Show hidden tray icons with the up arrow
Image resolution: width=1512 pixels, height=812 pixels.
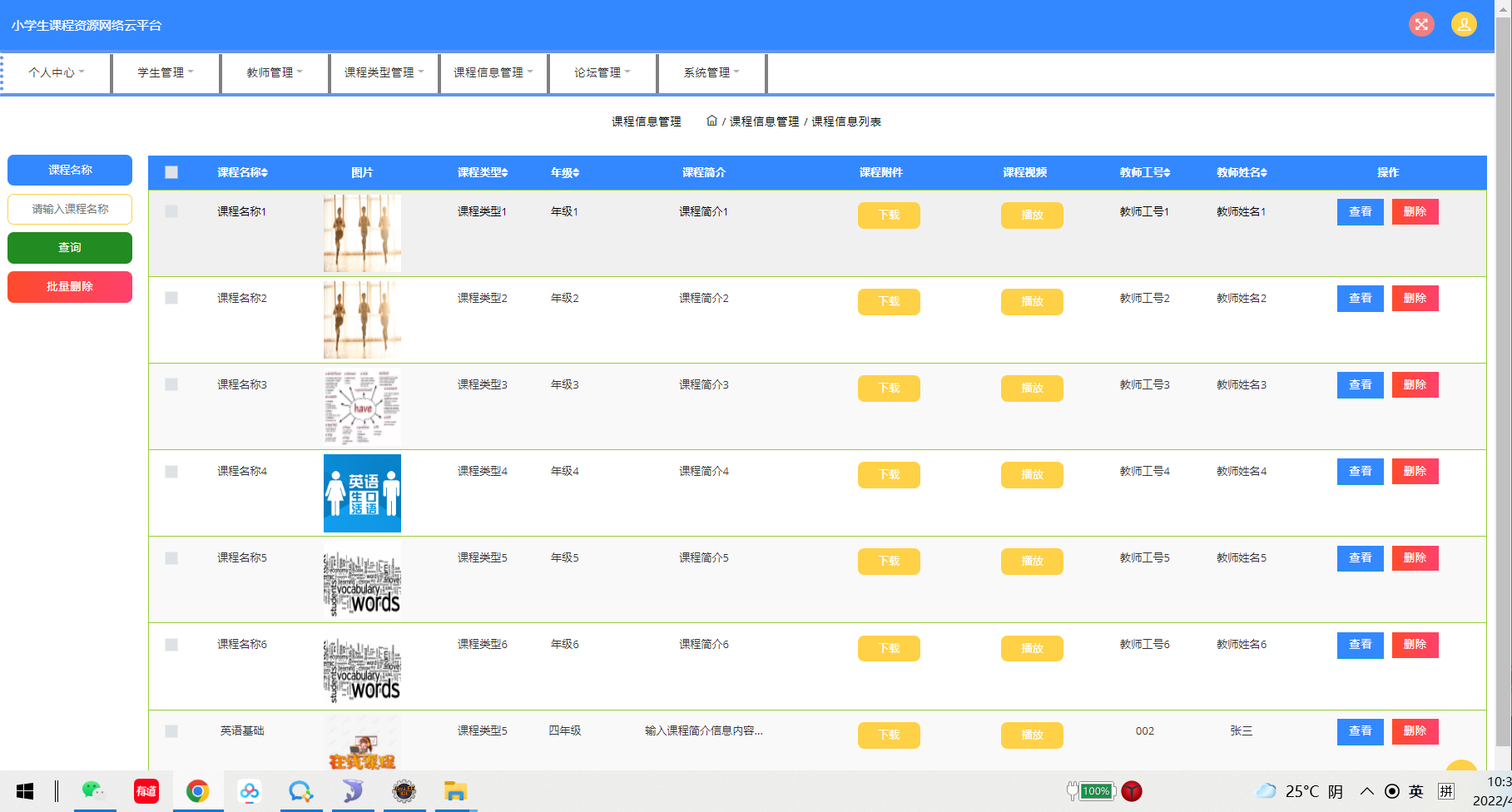coord(1366,791)
